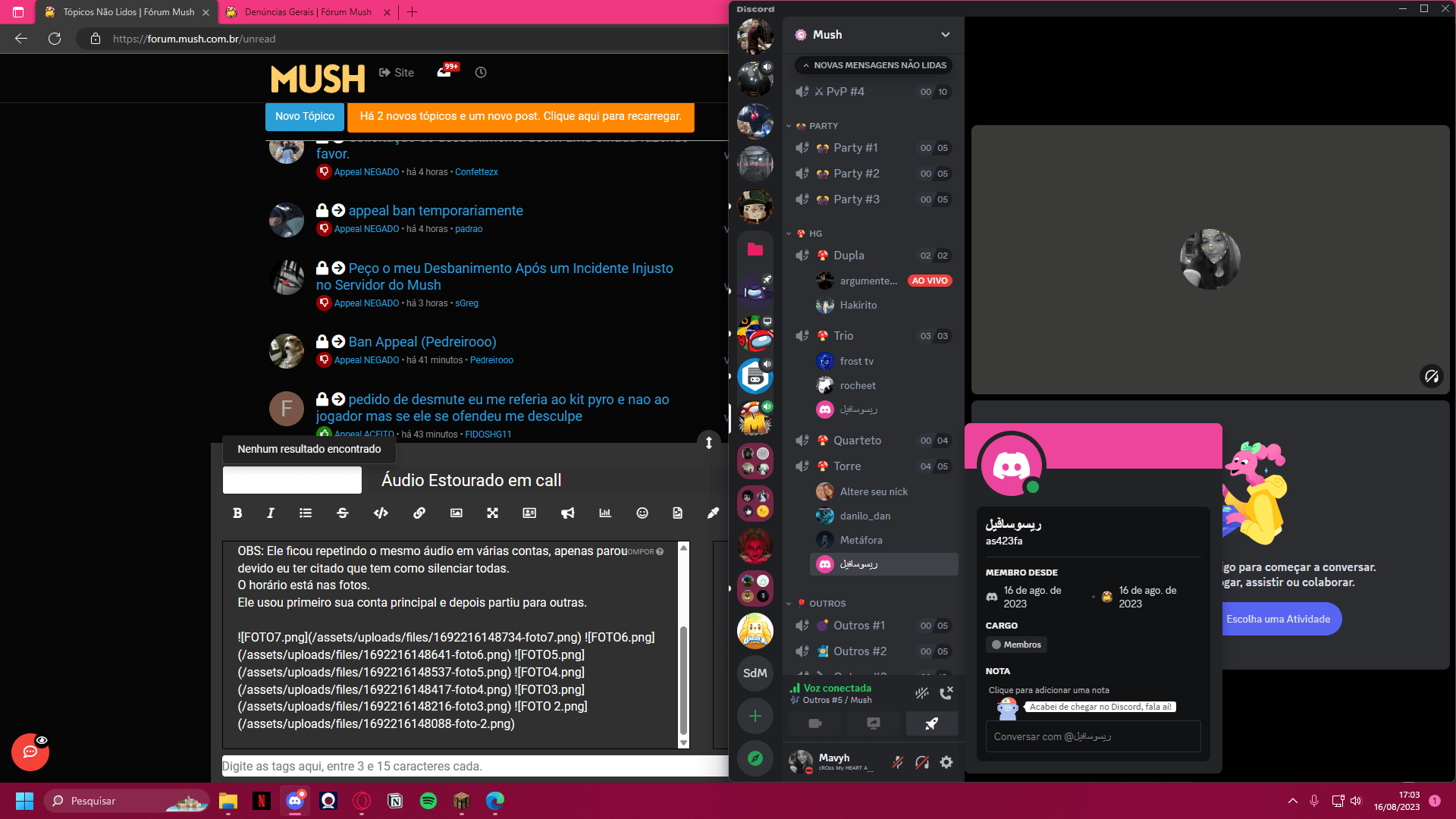Insert a hyperlink in the editor
The height and width of the screenshot is (819, 1456).
click(x=419, y=513)
